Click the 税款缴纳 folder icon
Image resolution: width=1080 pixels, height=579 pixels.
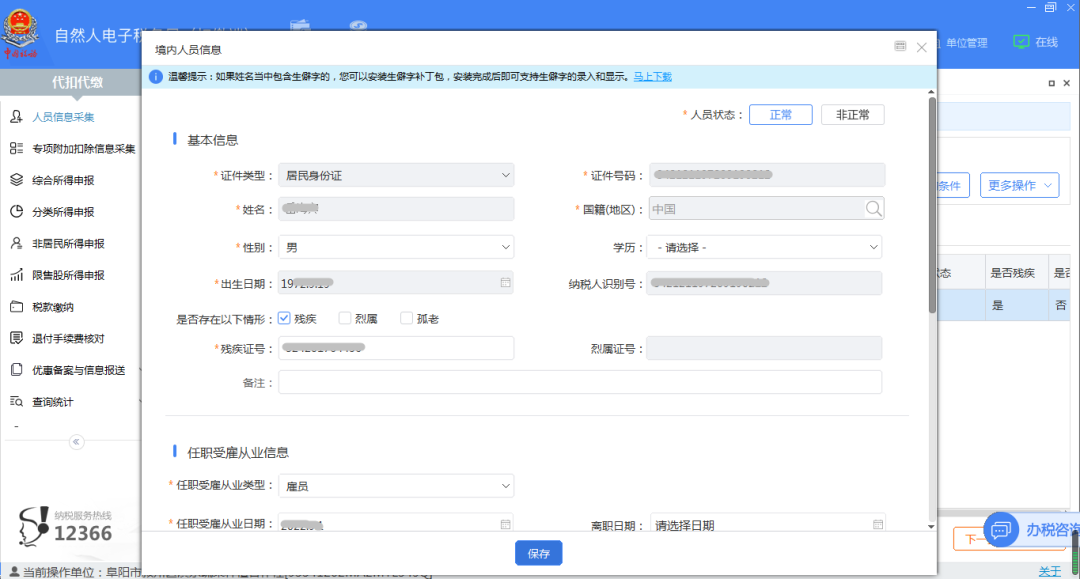click(x=17, y=306)
